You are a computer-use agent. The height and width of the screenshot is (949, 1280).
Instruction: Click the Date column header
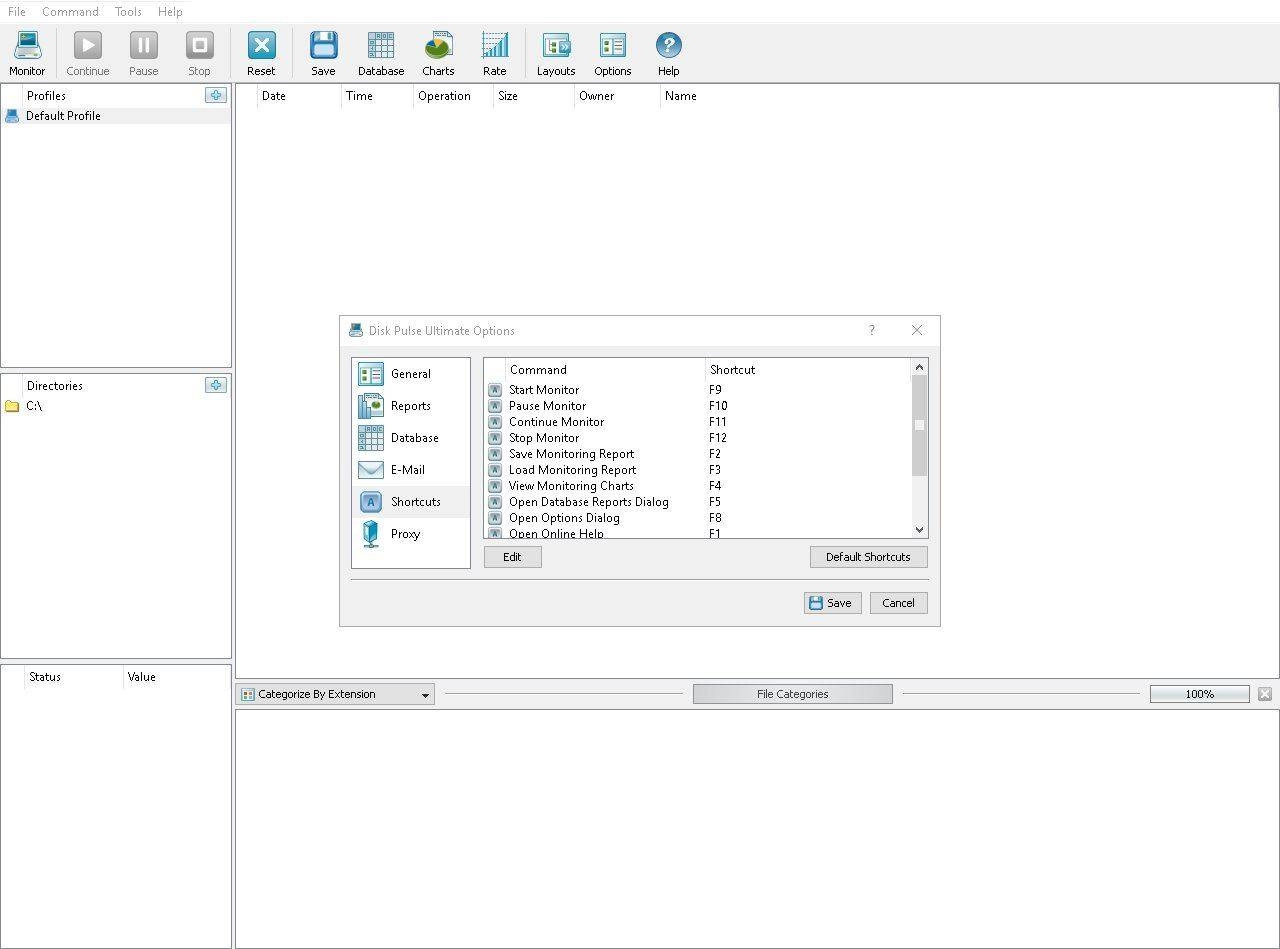[299, 96]
